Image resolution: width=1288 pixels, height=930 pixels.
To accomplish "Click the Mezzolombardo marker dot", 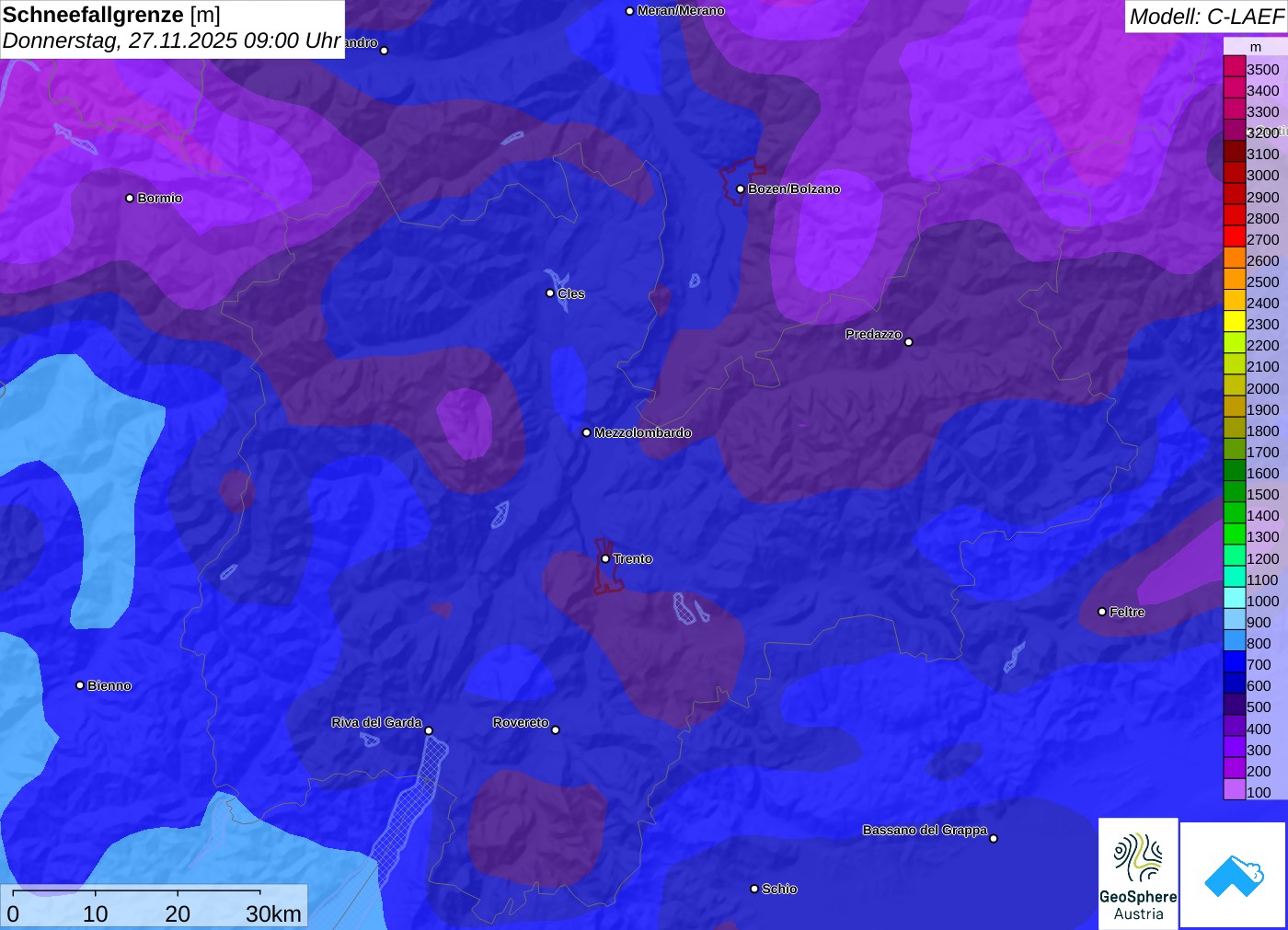I will coord(587,432).
